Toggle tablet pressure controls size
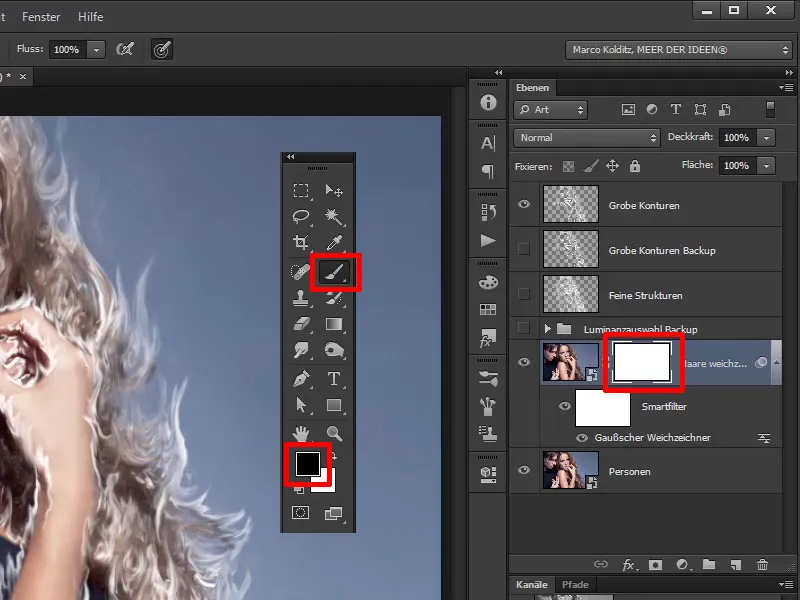 tap(162, 49)
